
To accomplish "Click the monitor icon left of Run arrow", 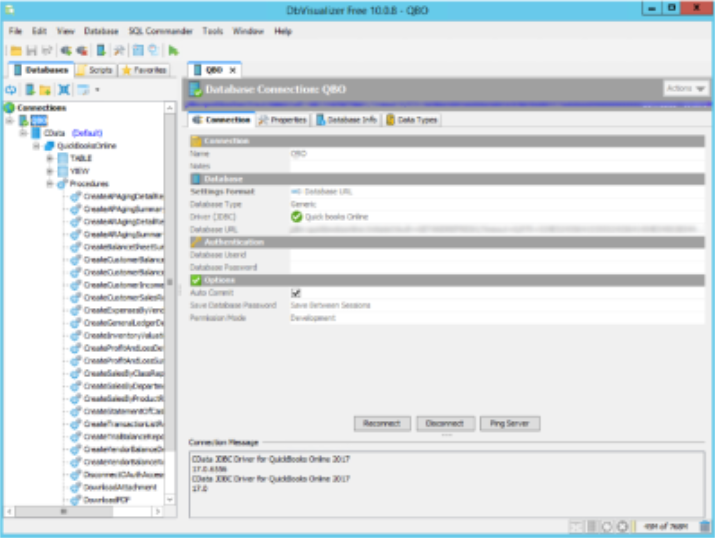I will tap(153, 51).
